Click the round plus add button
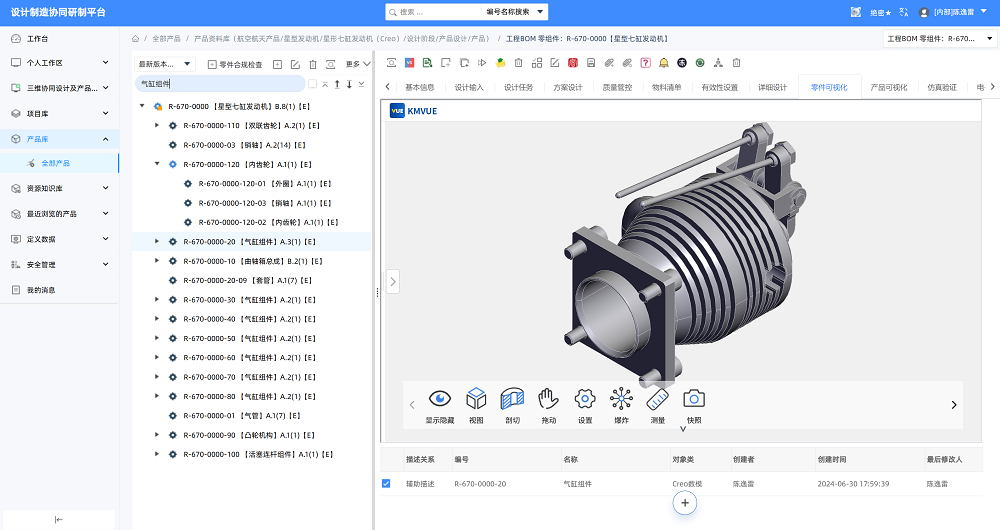This screenshot has width=1000, height=530. 684,503
